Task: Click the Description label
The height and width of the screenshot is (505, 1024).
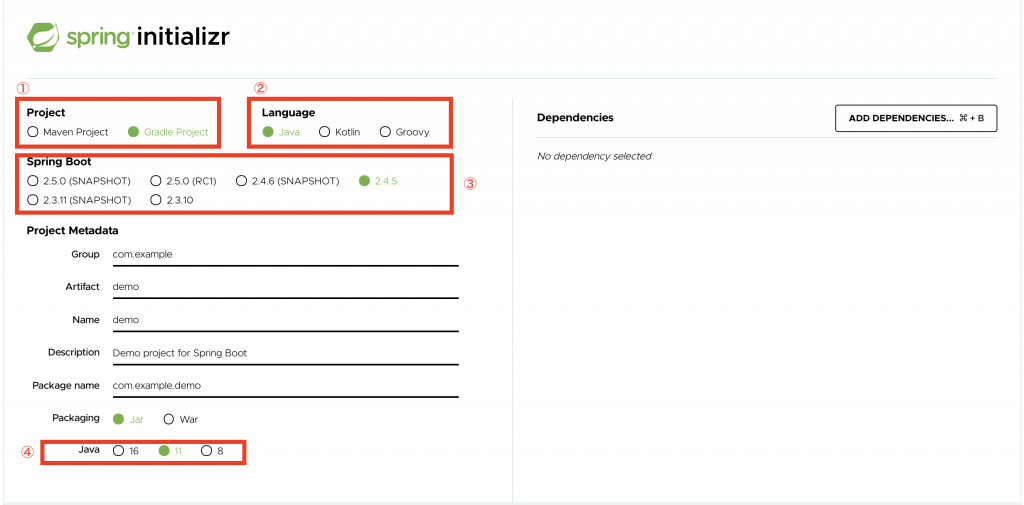Action: coord(74,352)
